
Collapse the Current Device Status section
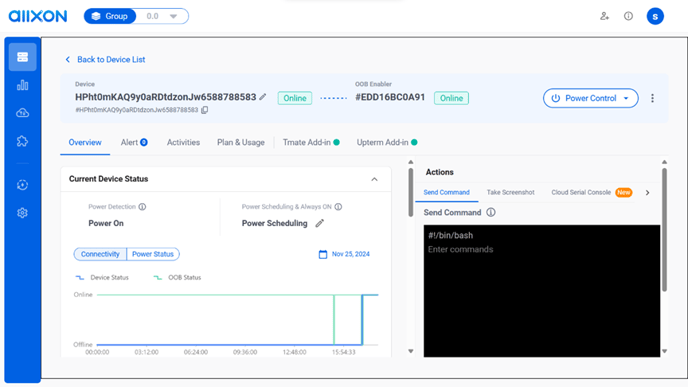tap(374, 179)
